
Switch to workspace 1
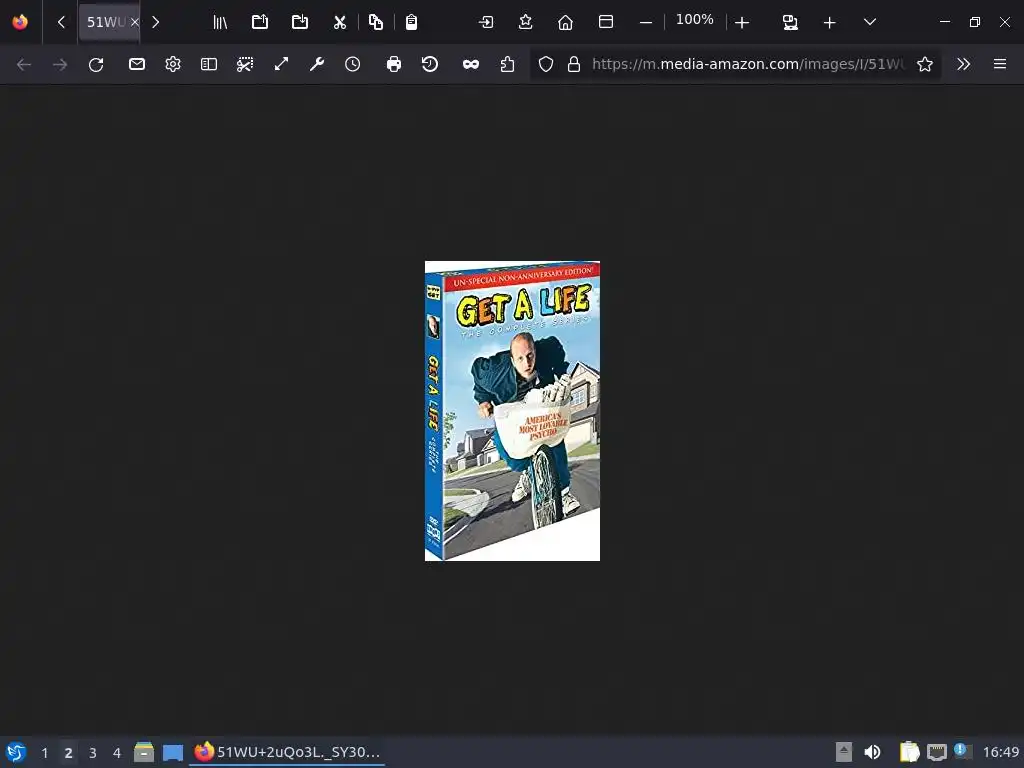44,753
